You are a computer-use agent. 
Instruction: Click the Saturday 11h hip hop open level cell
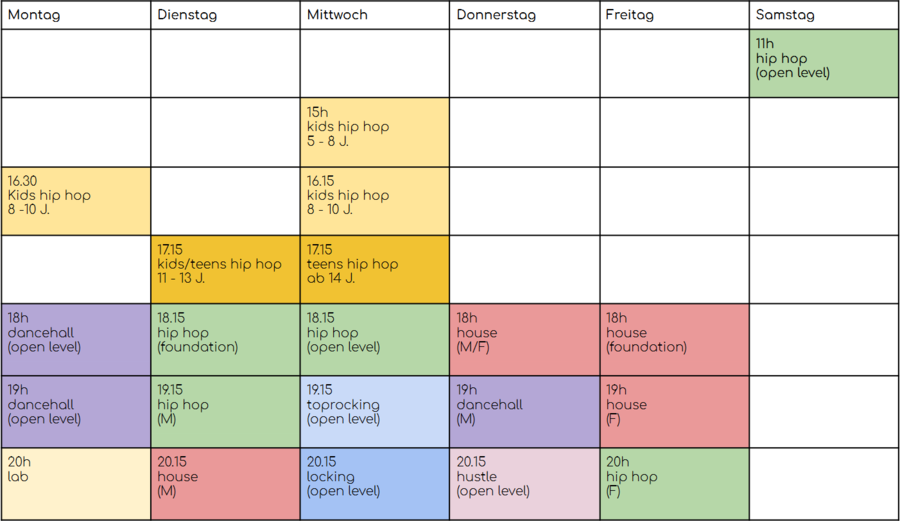(824, 63)
